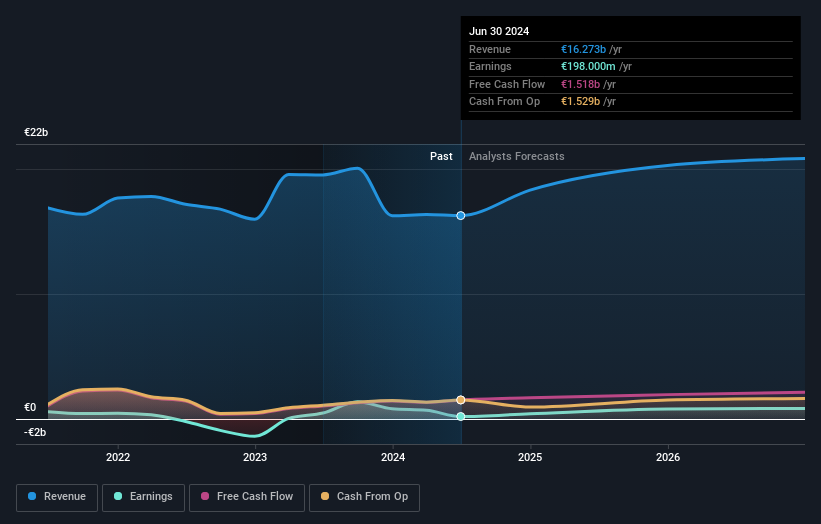821x524 pixels.
Task: Click the 2025 x-axis label
Action: [530, 457]
